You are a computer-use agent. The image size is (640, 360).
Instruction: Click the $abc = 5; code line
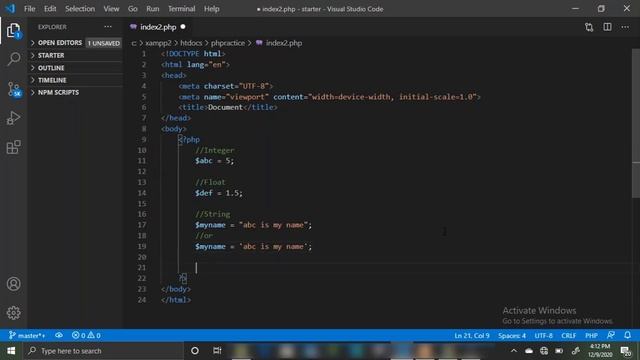pos(214,161)
